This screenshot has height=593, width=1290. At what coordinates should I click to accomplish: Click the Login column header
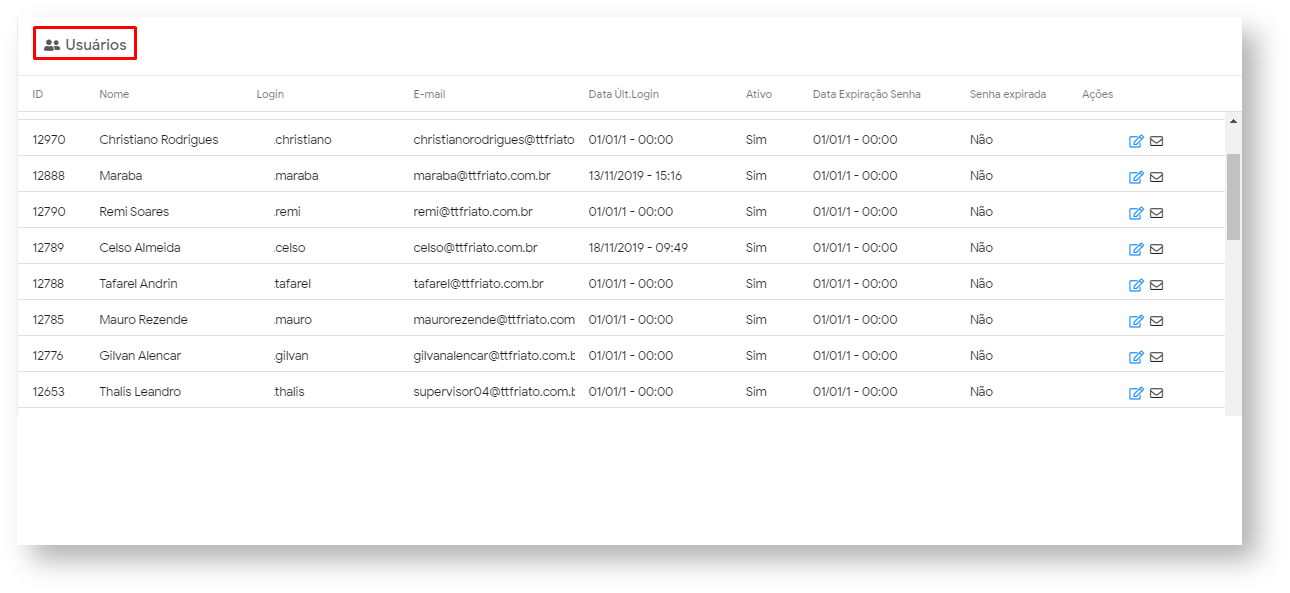pos(270,94)
